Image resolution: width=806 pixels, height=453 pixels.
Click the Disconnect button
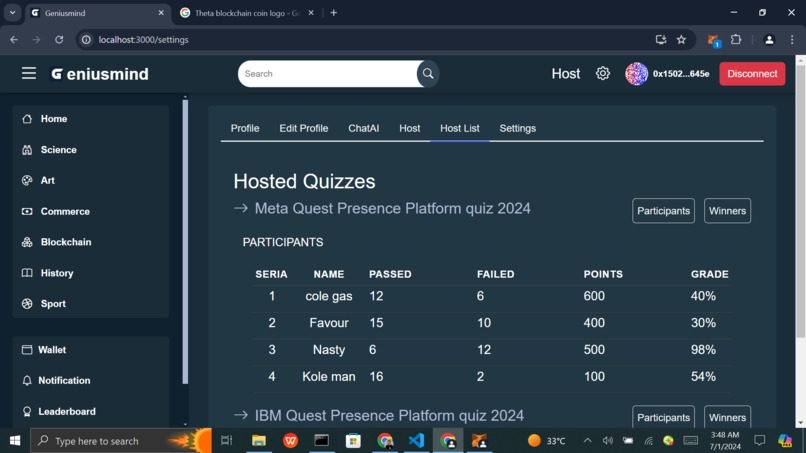[x=752, y=74]
